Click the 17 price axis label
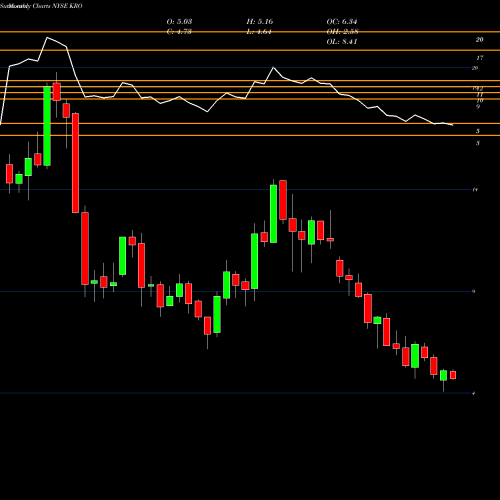 [x=479, y=58]
